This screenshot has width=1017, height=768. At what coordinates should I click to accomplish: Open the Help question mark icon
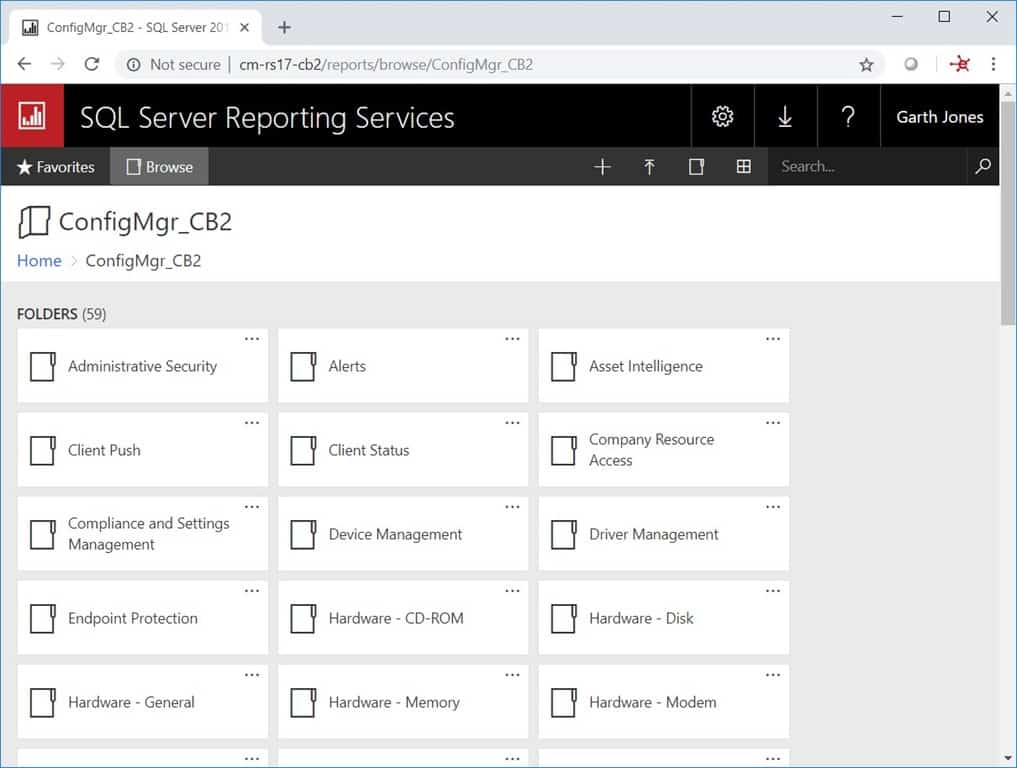[x=848, y=116]
